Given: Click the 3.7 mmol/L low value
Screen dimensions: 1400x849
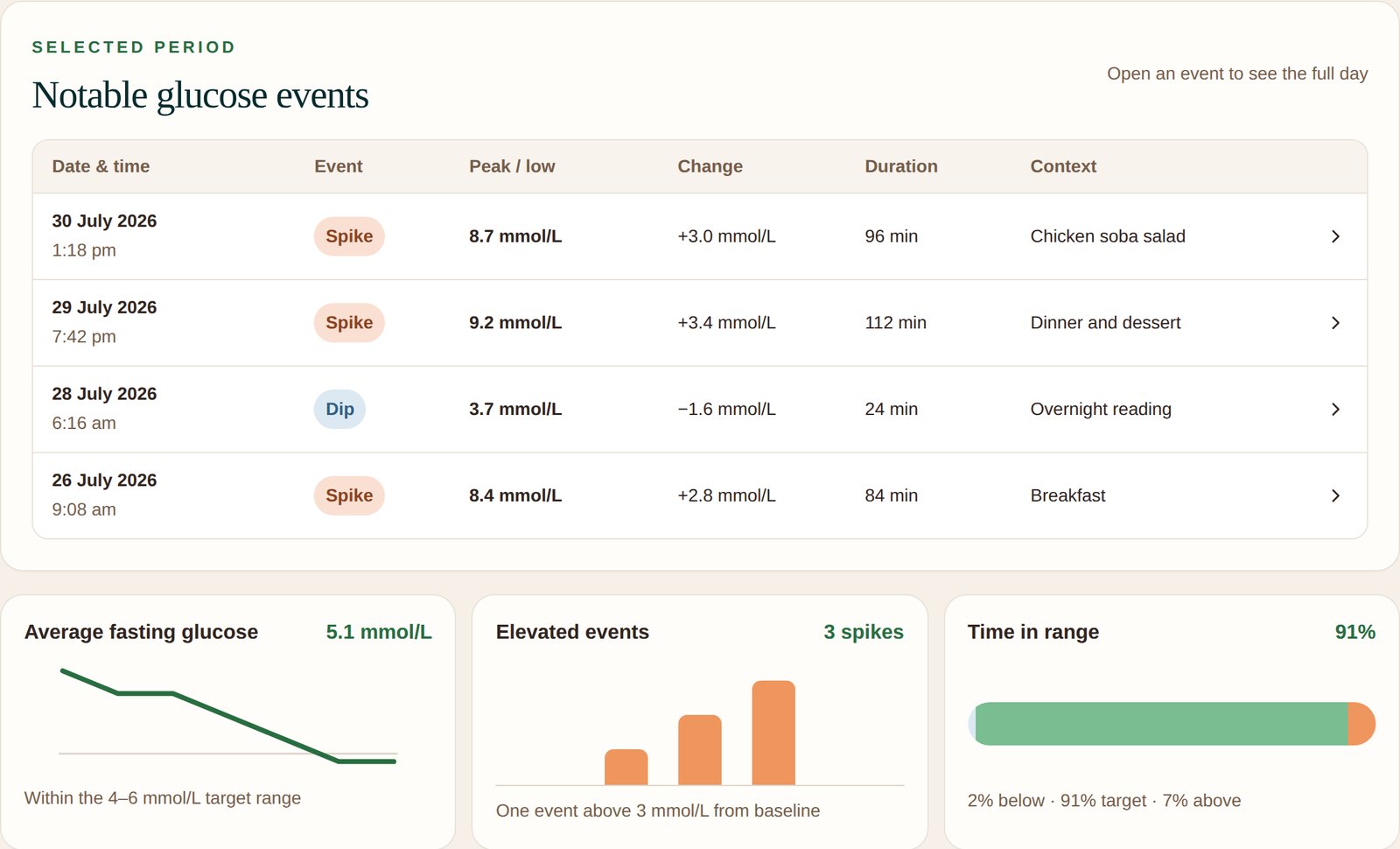Looking at the screenshot, I should click(515, 410).
